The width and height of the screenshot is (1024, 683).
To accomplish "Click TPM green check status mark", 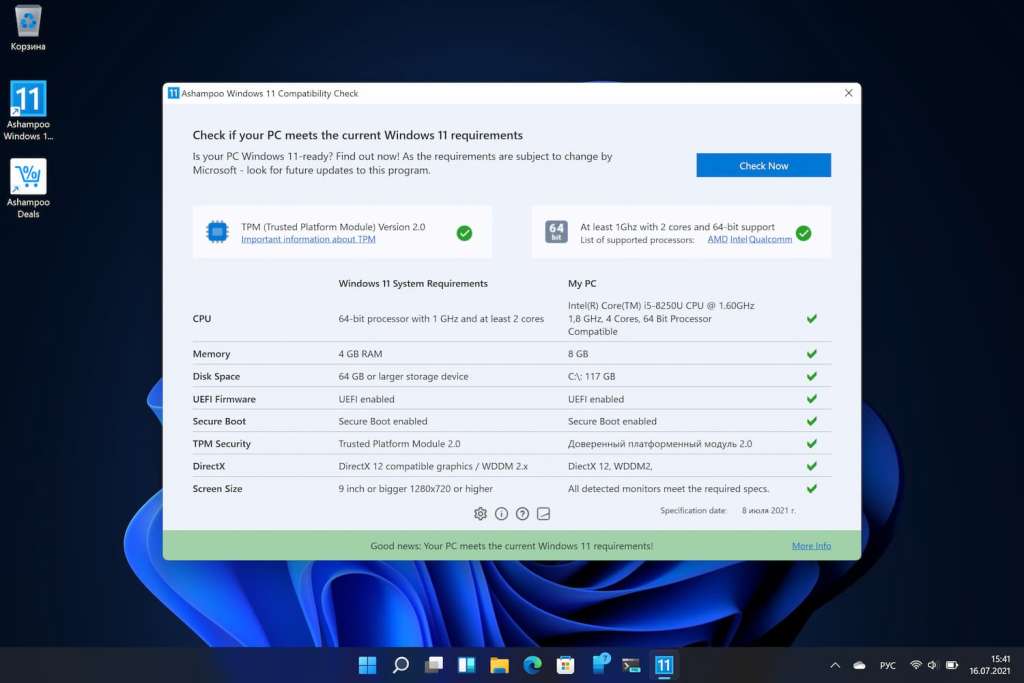I will 464,233.
